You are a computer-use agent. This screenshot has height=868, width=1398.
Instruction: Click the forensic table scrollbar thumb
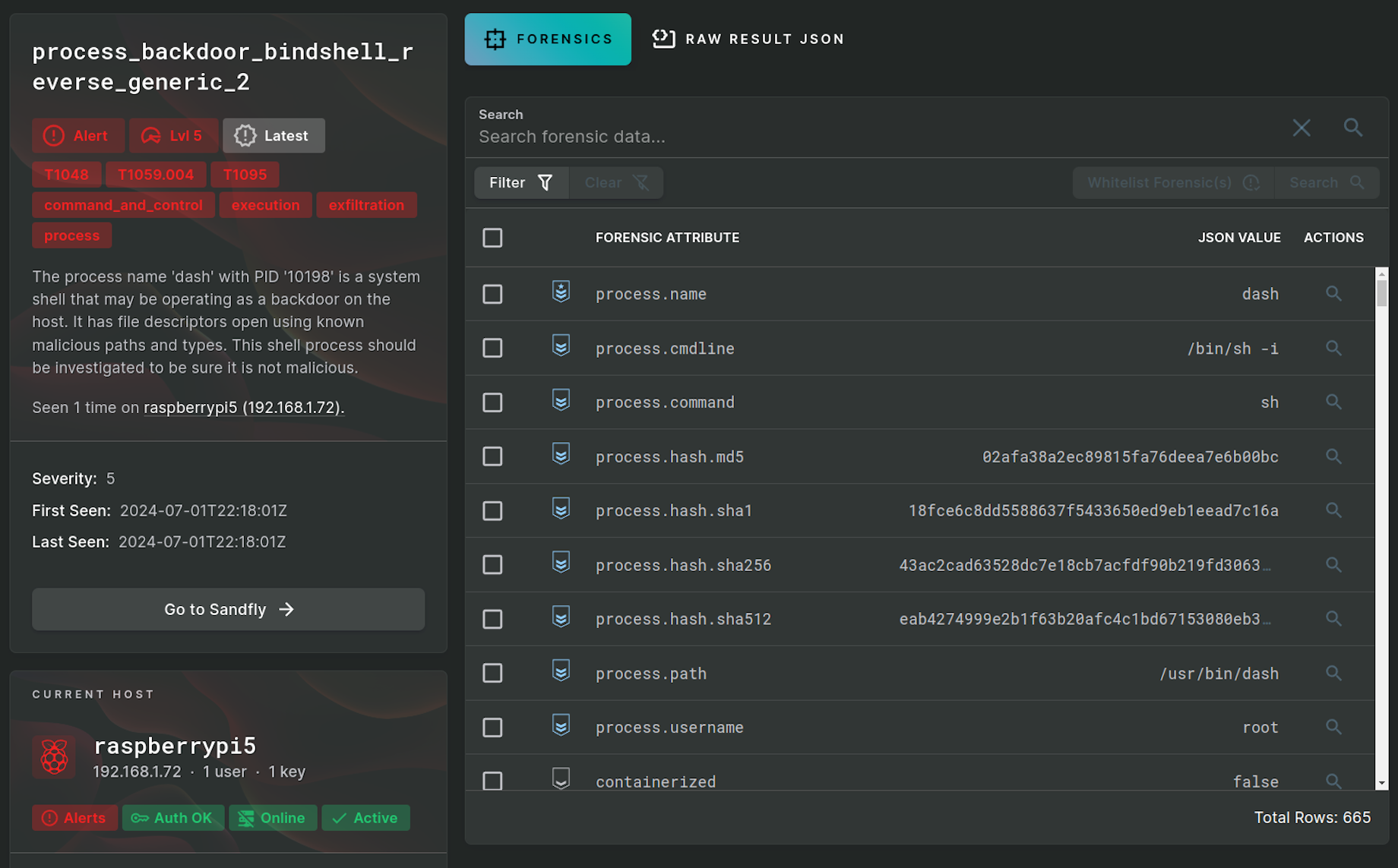1381,293
